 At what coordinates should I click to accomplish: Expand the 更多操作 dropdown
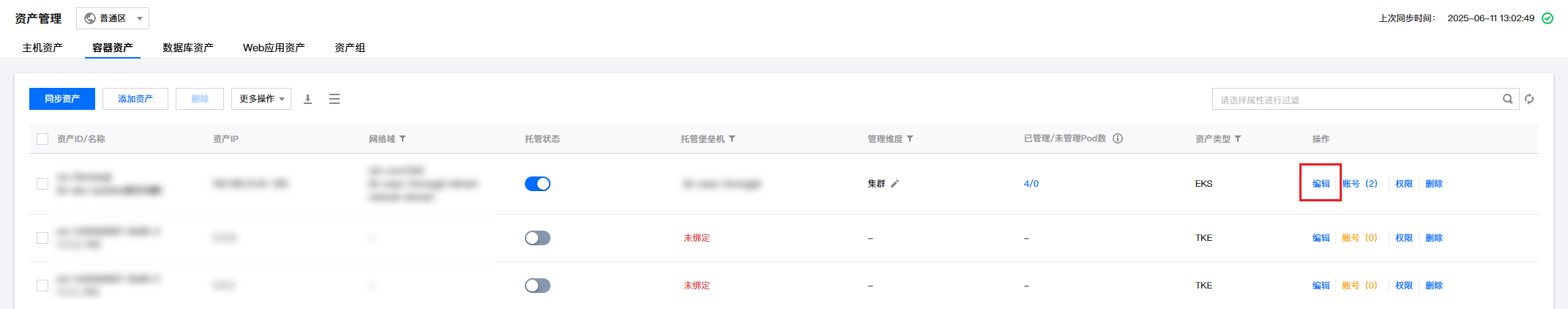(x=261, y=99)
